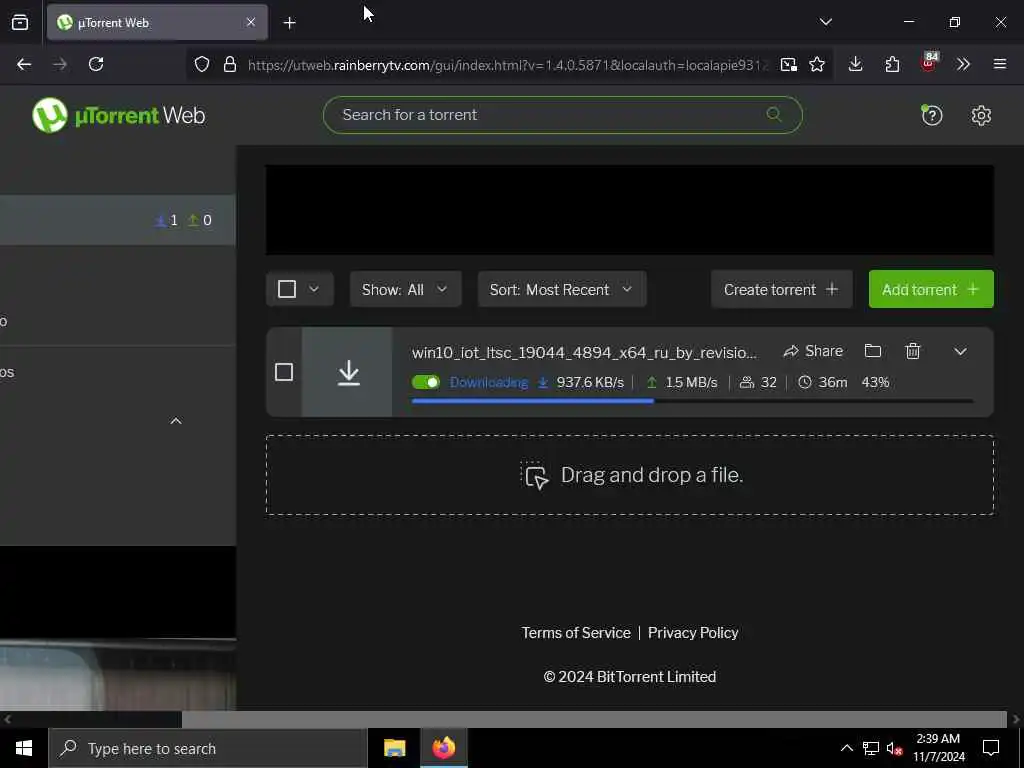Open the Firefox downloads panel
The width and height of the screenshot is (1024, 768).
[x=856, y=64]
